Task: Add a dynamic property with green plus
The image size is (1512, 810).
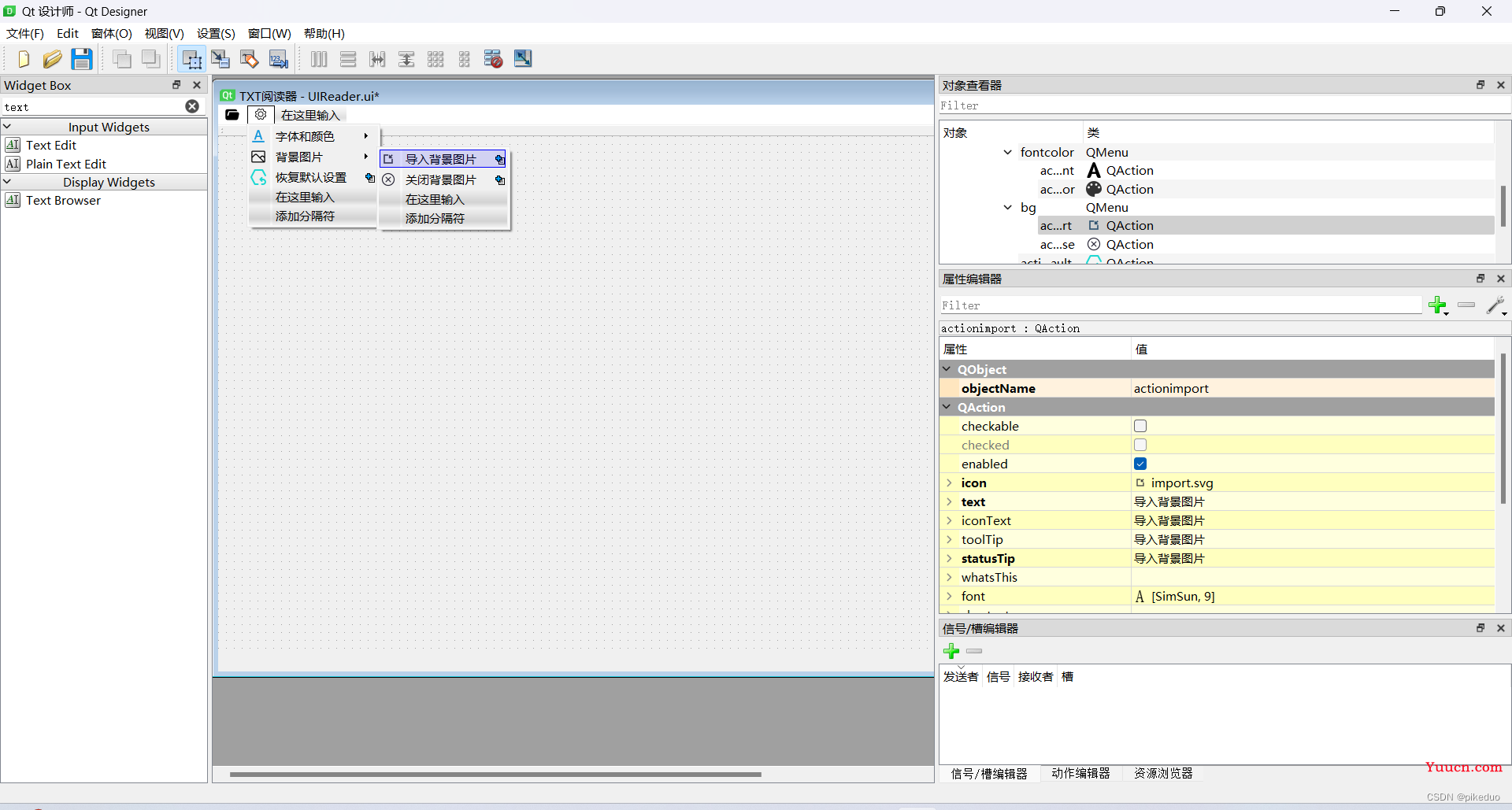Action: pyautogui.click(x=1438, y=305)
